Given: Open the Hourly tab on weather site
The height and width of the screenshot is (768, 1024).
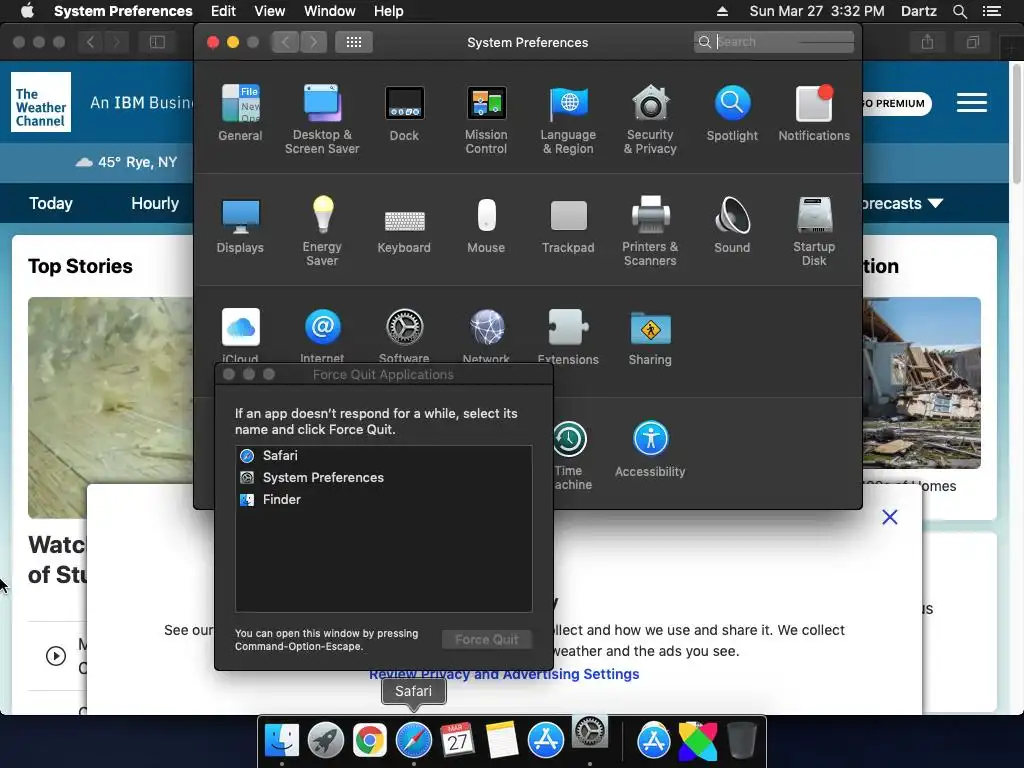Looking at the screenshot, I should pos(155,203).
